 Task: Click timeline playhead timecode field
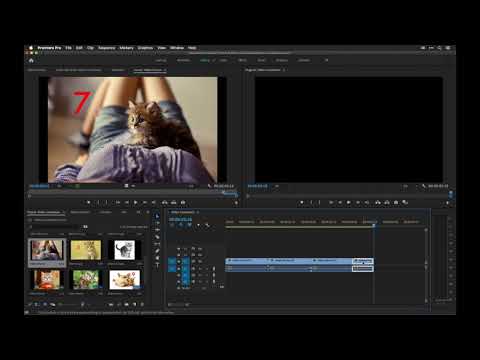[x=180, y=219]
